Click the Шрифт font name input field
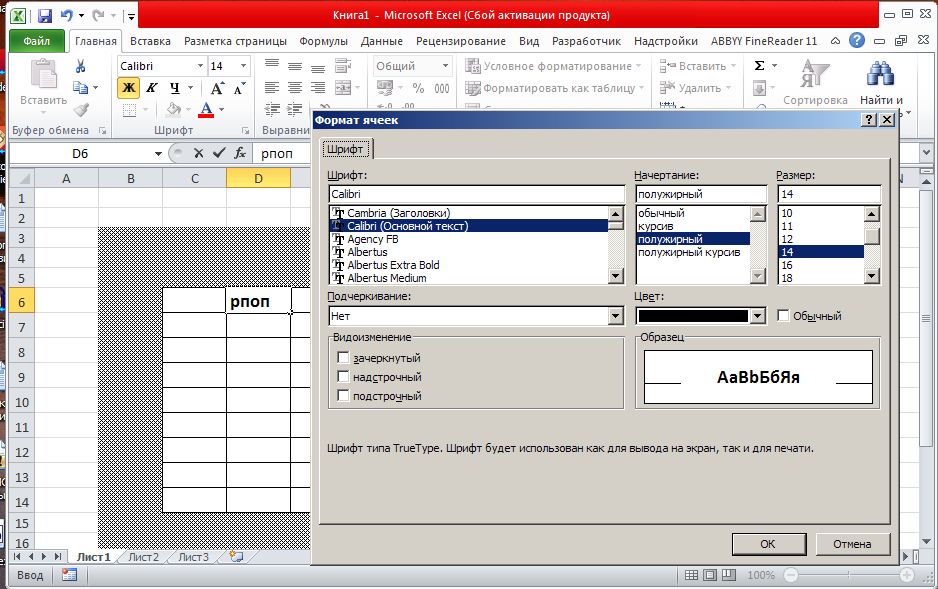 click(476, 194)
